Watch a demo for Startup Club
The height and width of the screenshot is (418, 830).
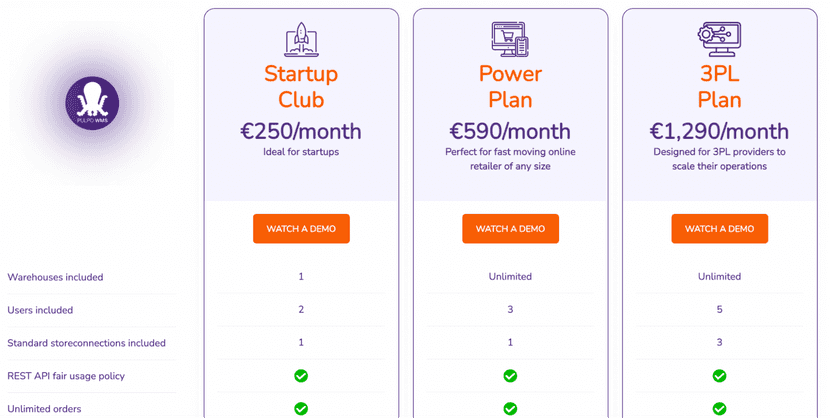(x=301, y=229)
